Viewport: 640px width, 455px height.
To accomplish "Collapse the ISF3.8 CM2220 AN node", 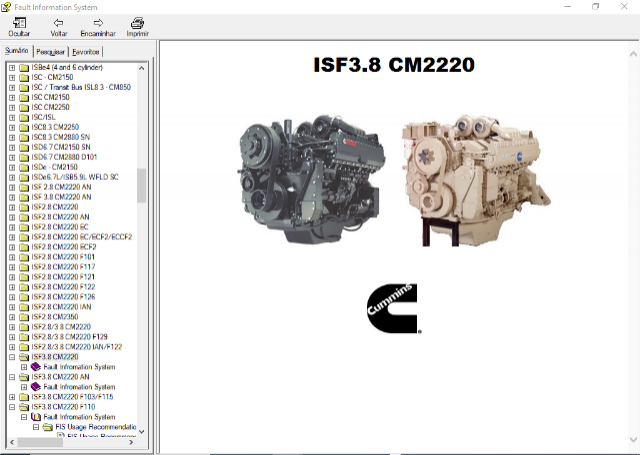I will tap(12, 377).
